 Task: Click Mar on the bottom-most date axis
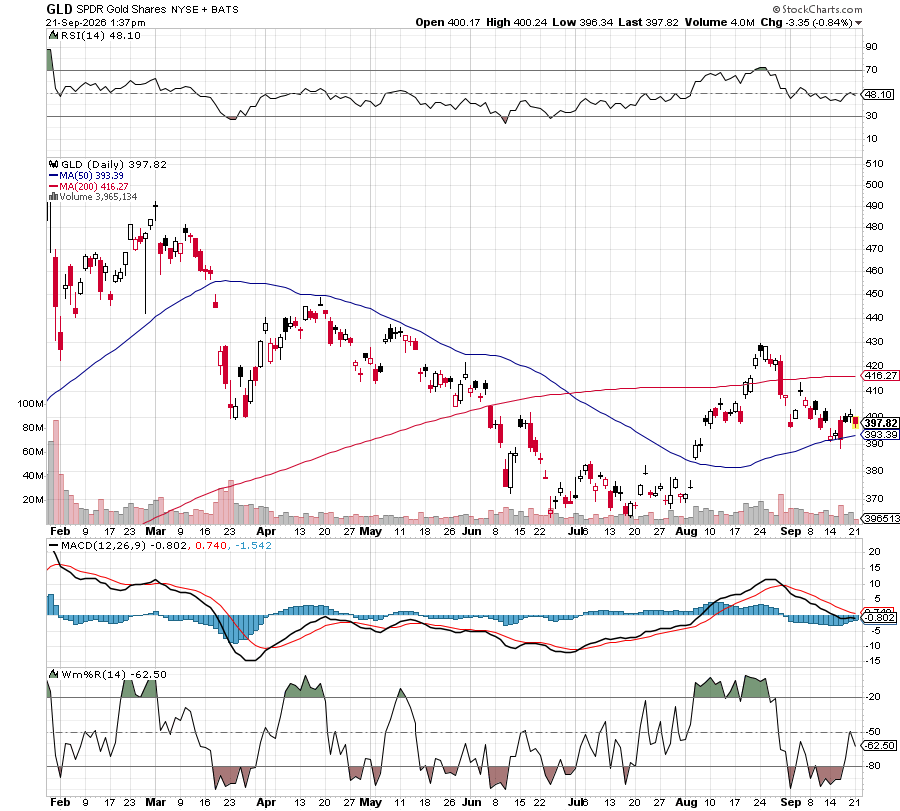pyautogui.click(x=156, y=802)
